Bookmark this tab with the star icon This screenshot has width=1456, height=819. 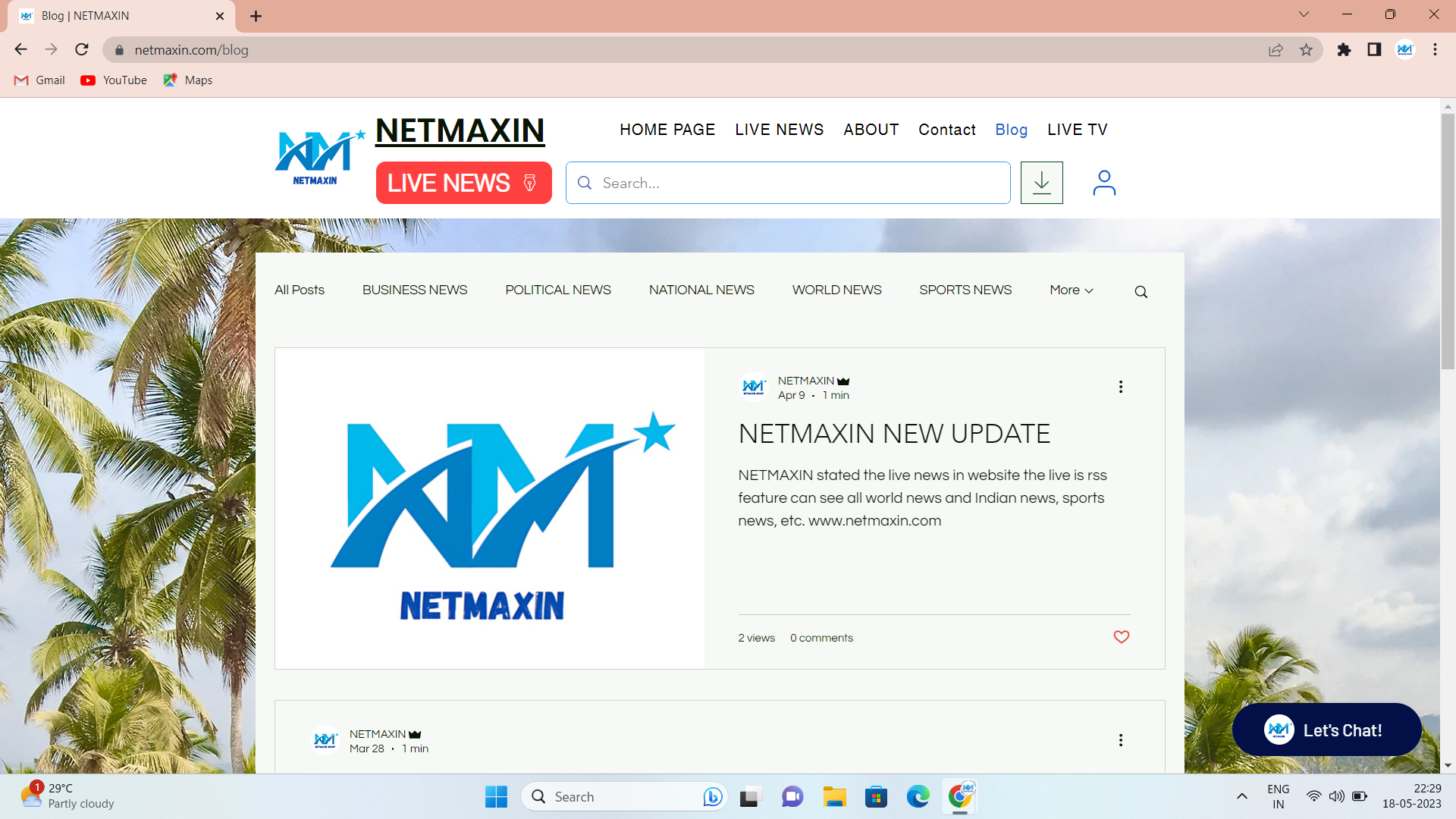pyautogui.click(x=1306, y=50)
